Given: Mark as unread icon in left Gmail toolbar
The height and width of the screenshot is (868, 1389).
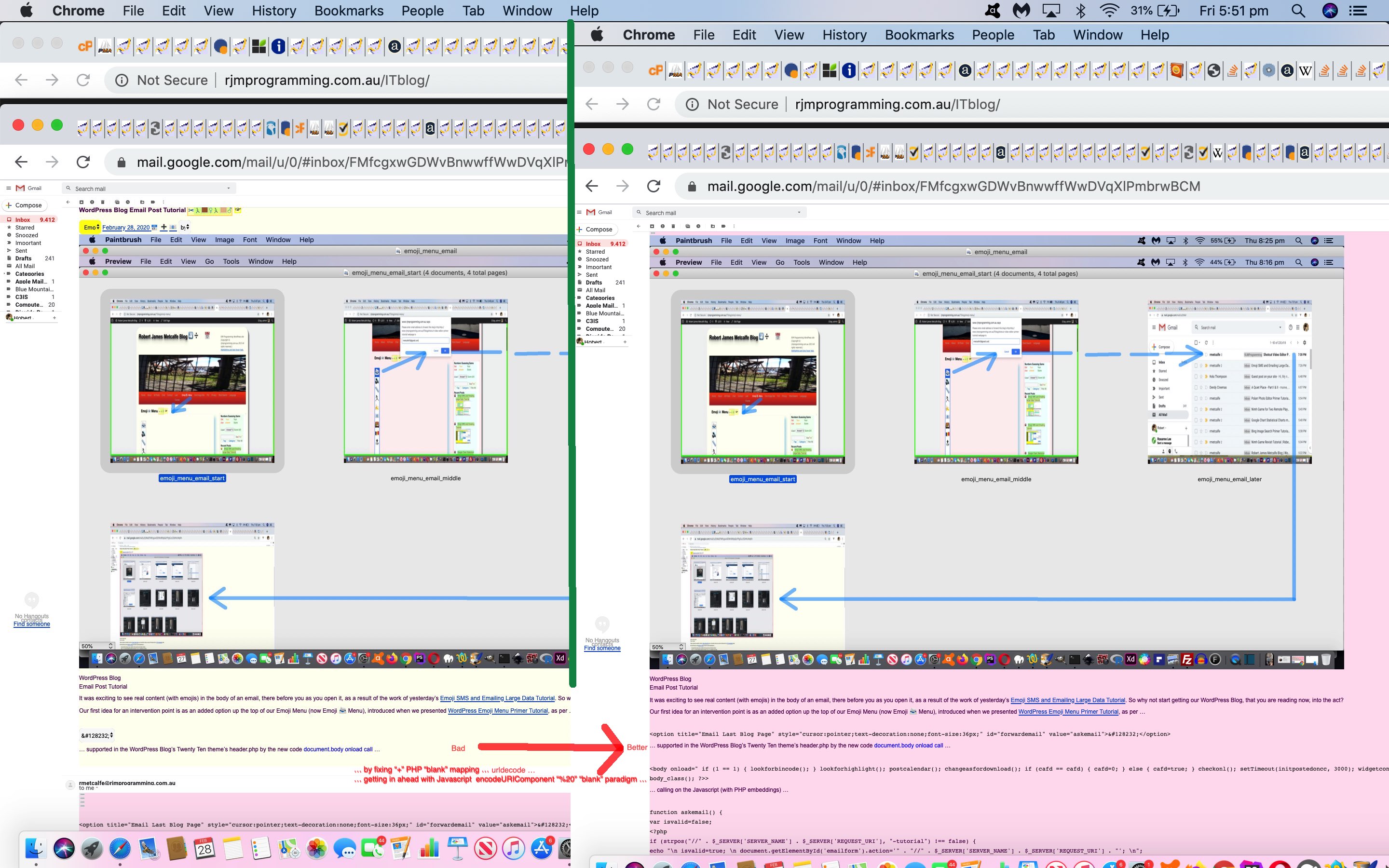Looking at the screenshot, I should click(117, 202).
